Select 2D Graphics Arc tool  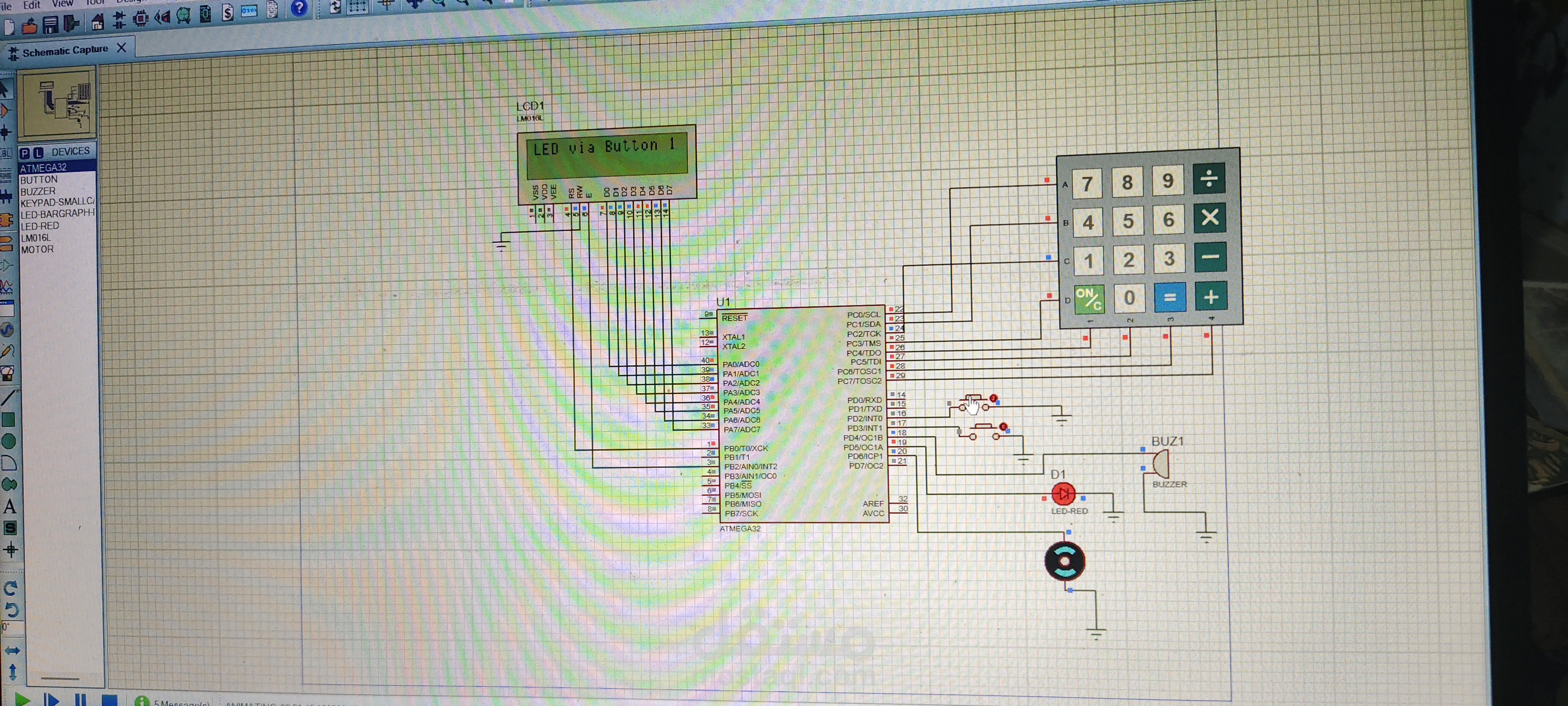[x=9, y=463]
